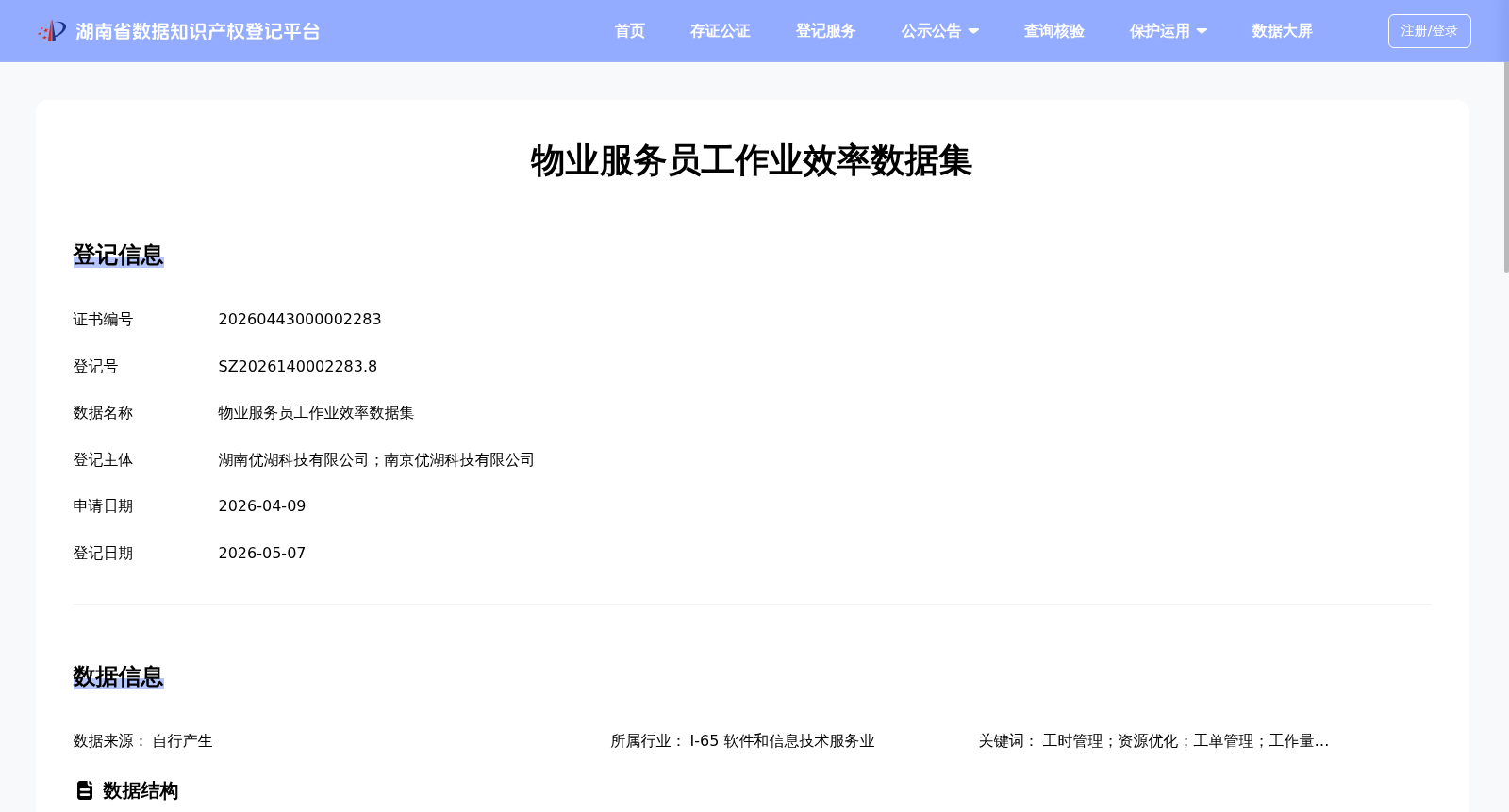Click the 湖南省数据知识产权登记平台 site title
Image resolution: width=1509 pixels, height=812 pixels.
click(x=198, y=31)
